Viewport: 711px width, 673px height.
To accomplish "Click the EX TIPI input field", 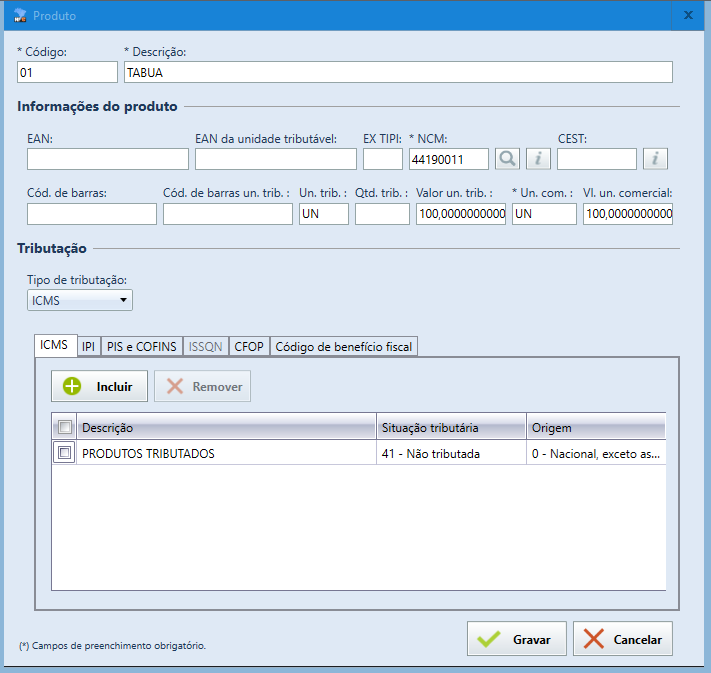I will tap(383, 159).
